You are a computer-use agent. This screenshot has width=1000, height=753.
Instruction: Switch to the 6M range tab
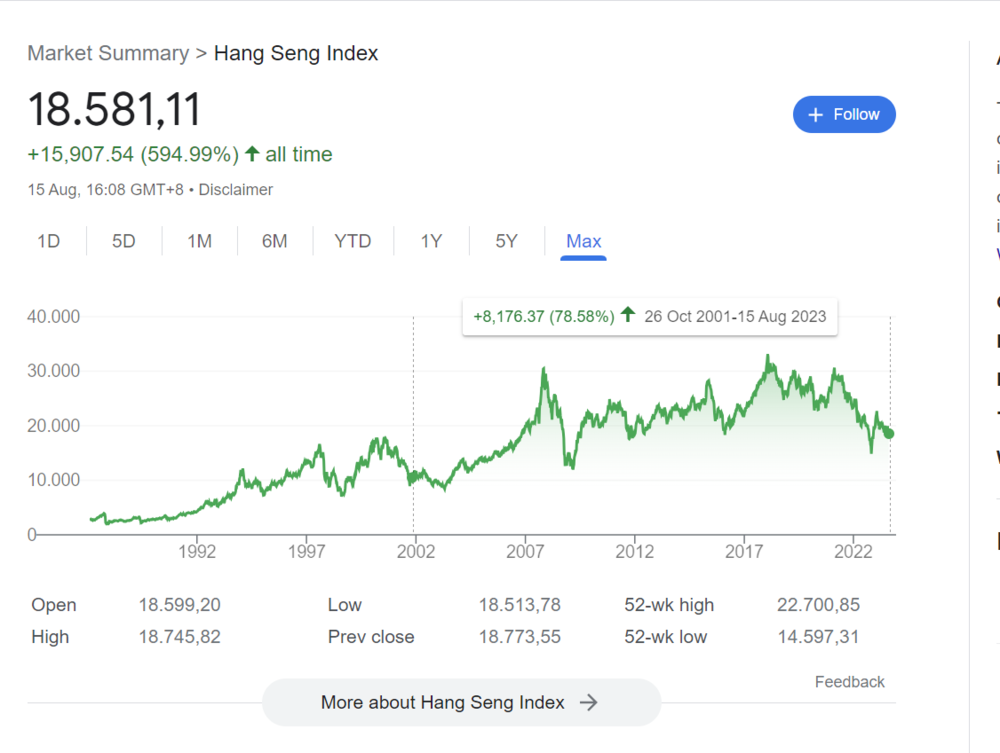275,241
